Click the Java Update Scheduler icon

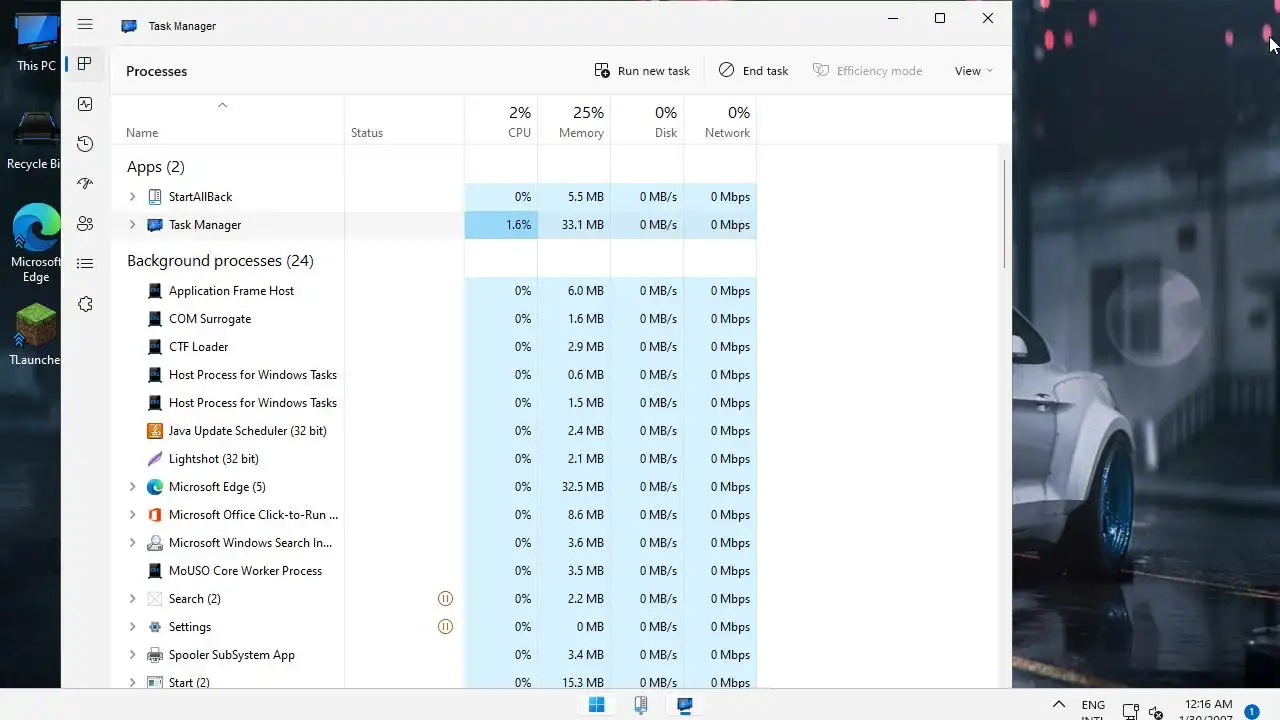[154, 431]
